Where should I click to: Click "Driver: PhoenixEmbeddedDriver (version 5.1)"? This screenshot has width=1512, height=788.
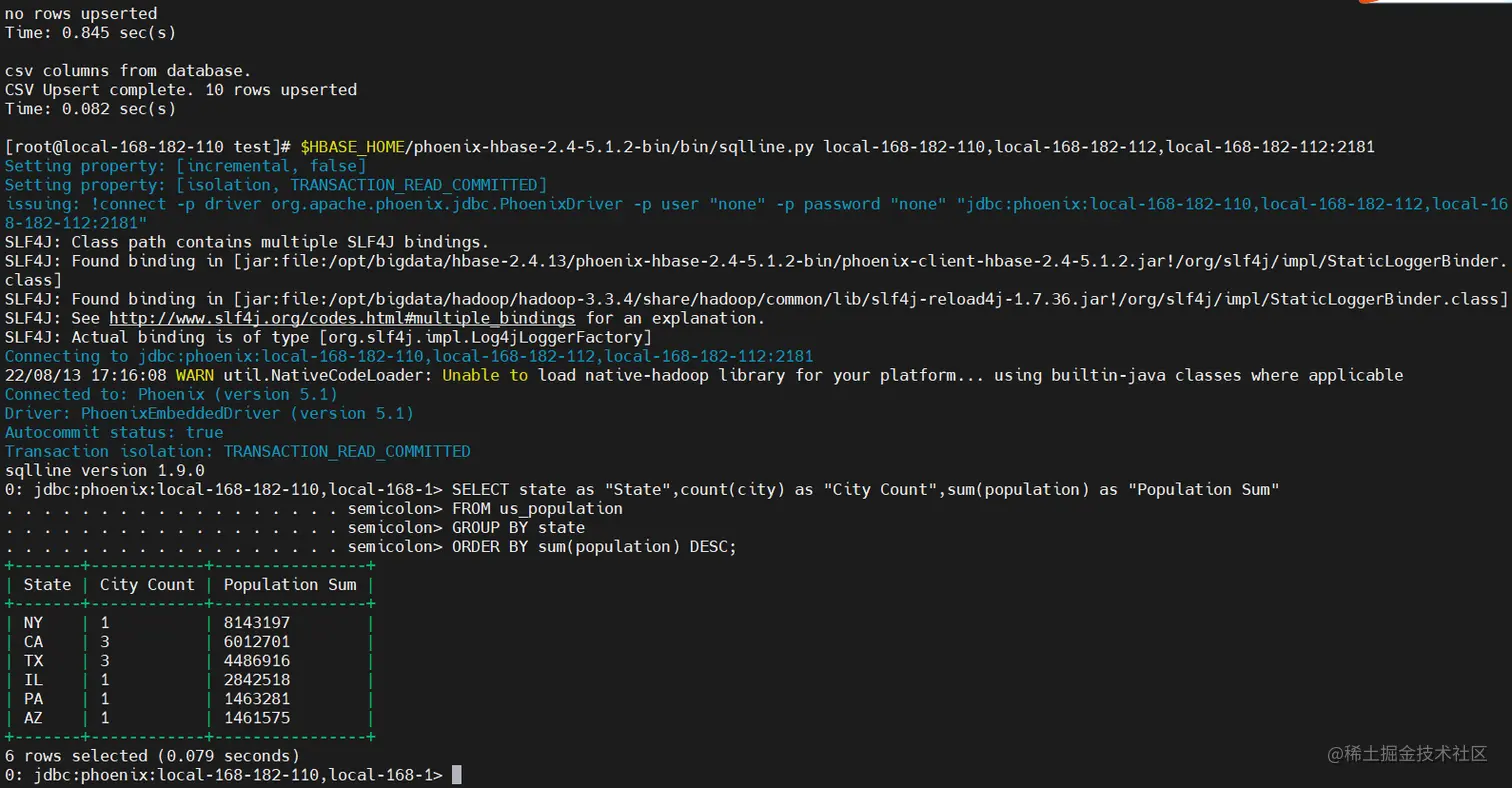(209, 413)
